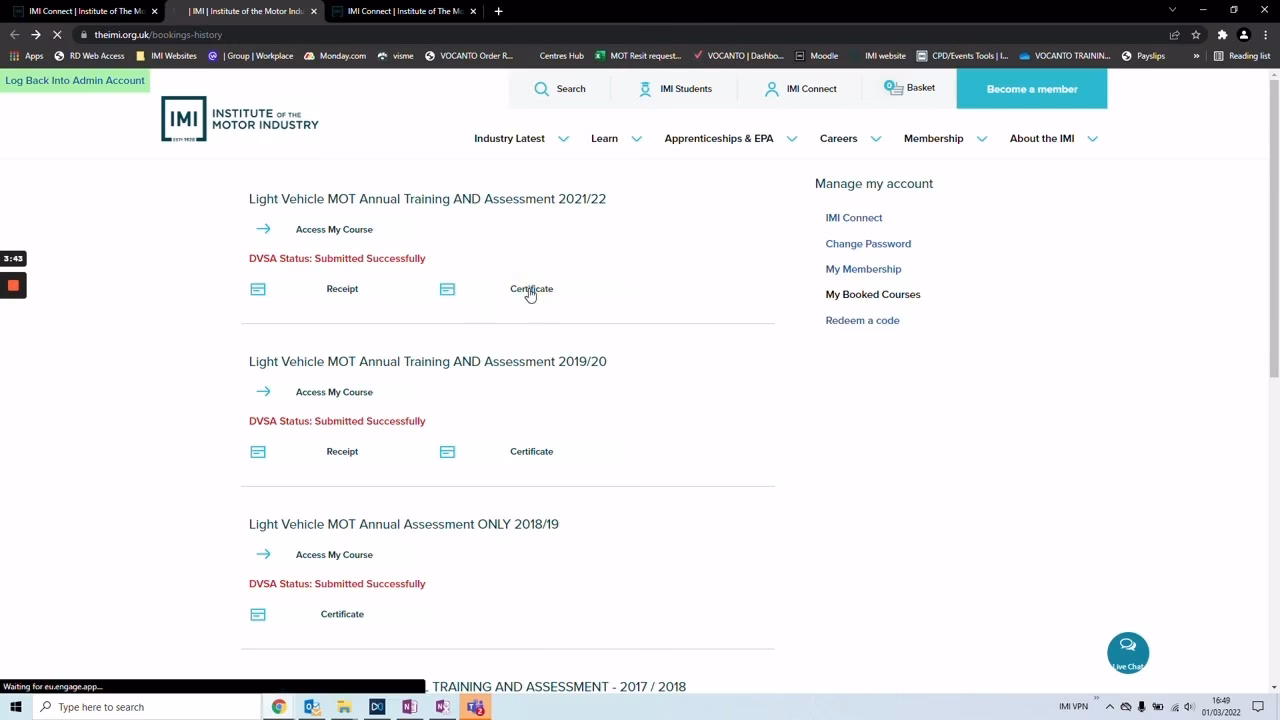Image resolution: width=1280 pixels, height=720 pixels.
Task: Open the Live Chat bubble
Action: click(x=1127, y=652)
